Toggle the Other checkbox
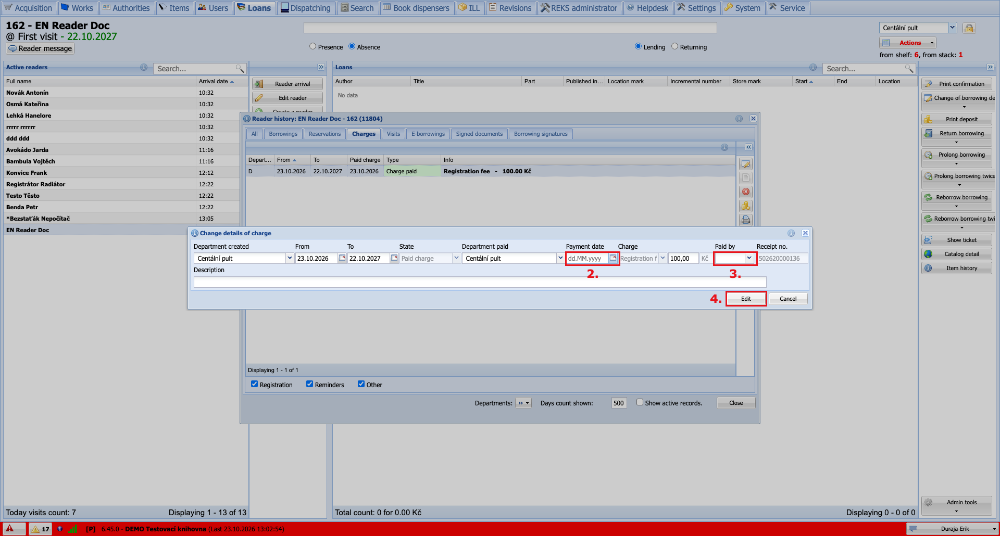 click(x=361, y=384)
